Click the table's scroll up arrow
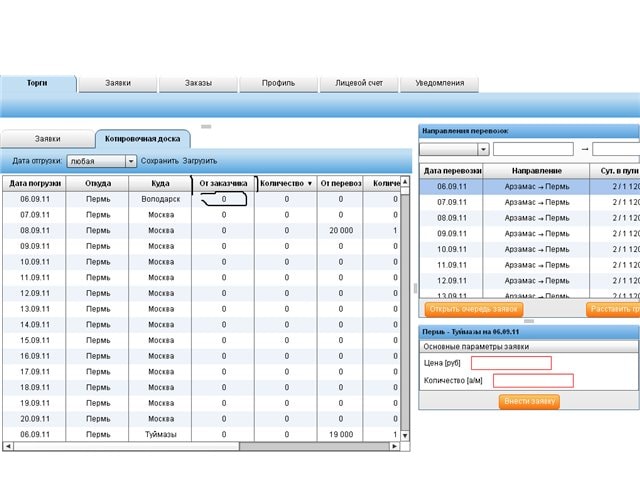 (x=405, y=183)
